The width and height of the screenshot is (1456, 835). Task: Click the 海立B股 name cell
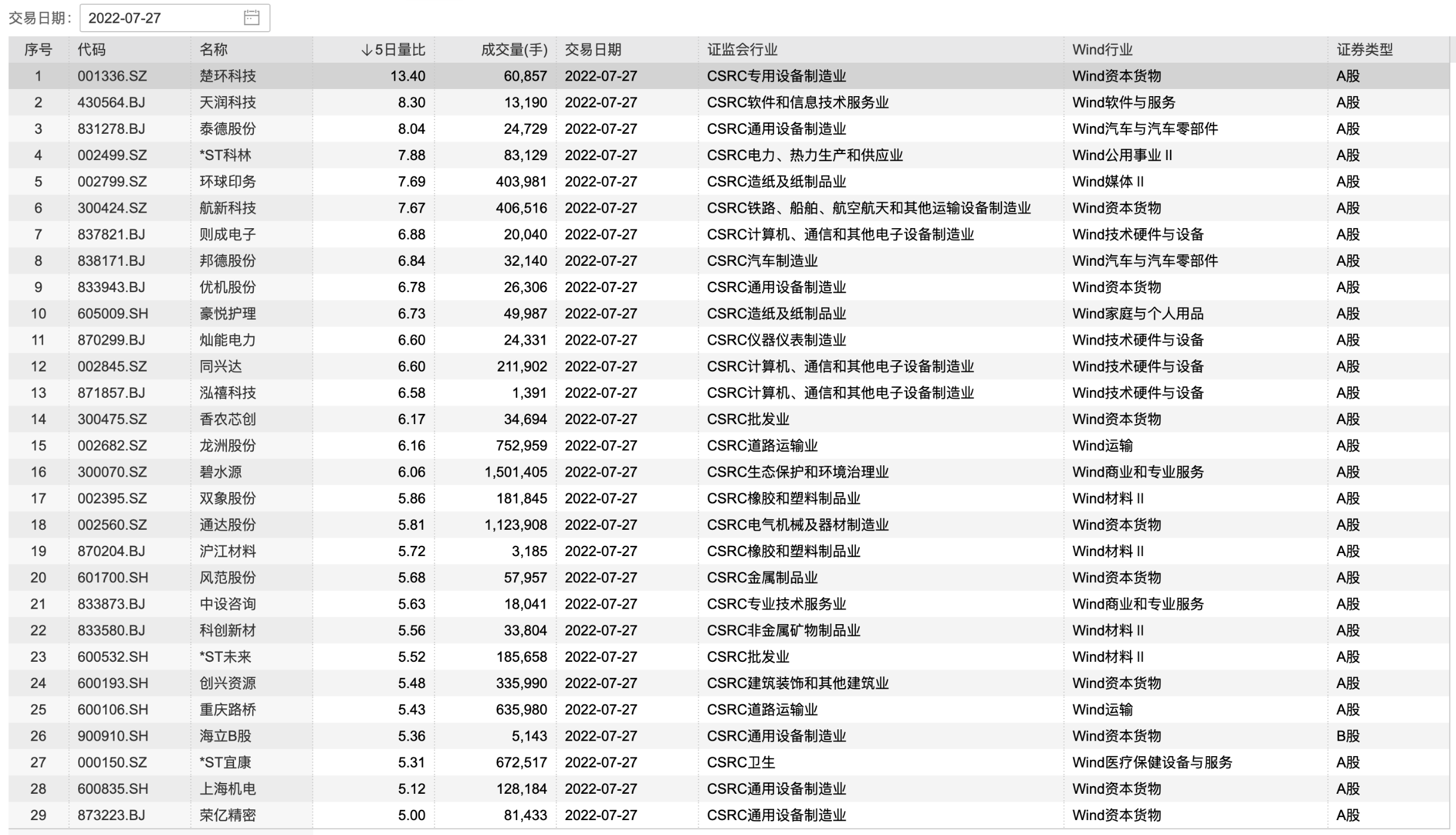click(x=225, y=736)
